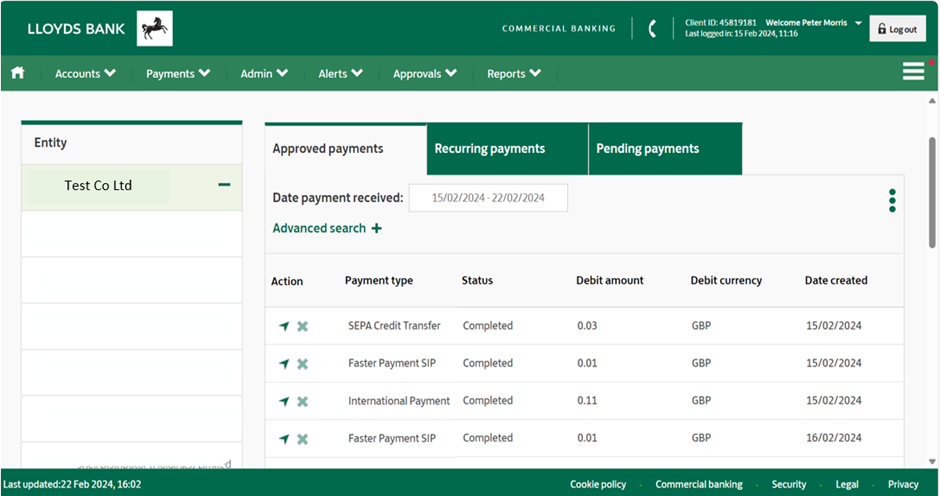
Task: Click GBP currency in SEPA Credit Transfer row
Action: tap(701, 326)
